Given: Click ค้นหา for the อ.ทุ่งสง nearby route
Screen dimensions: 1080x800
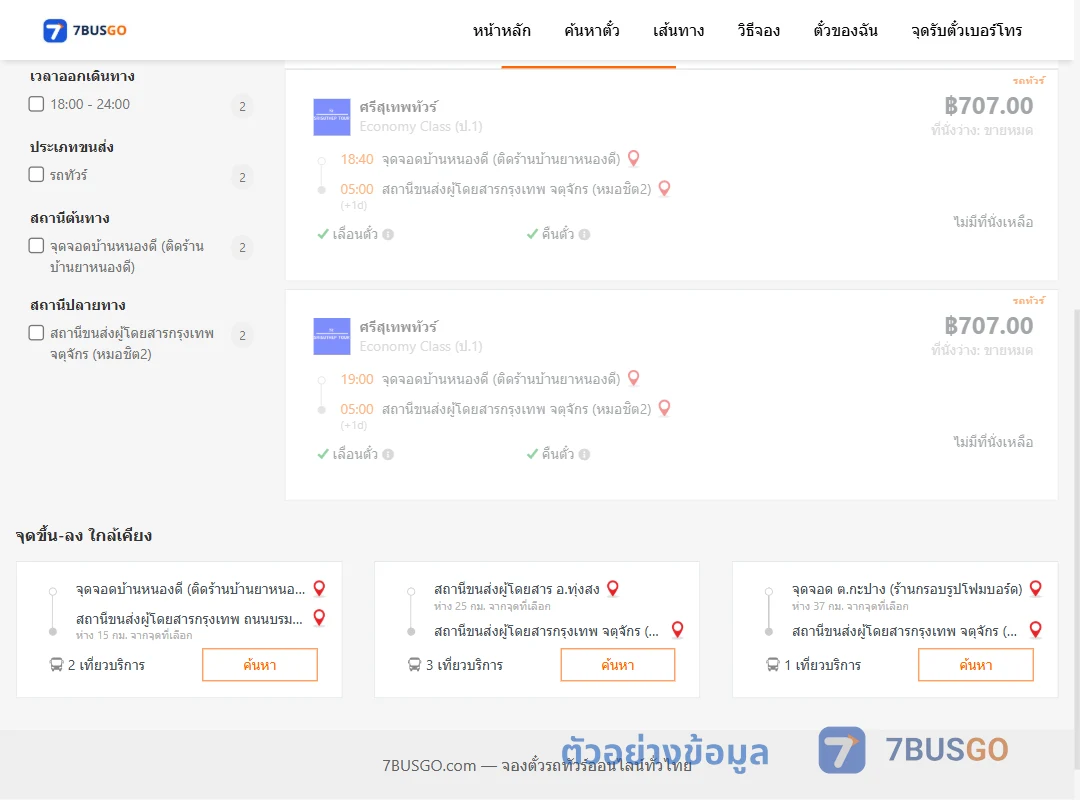Looking at the screenshot, I should [618, 665].
